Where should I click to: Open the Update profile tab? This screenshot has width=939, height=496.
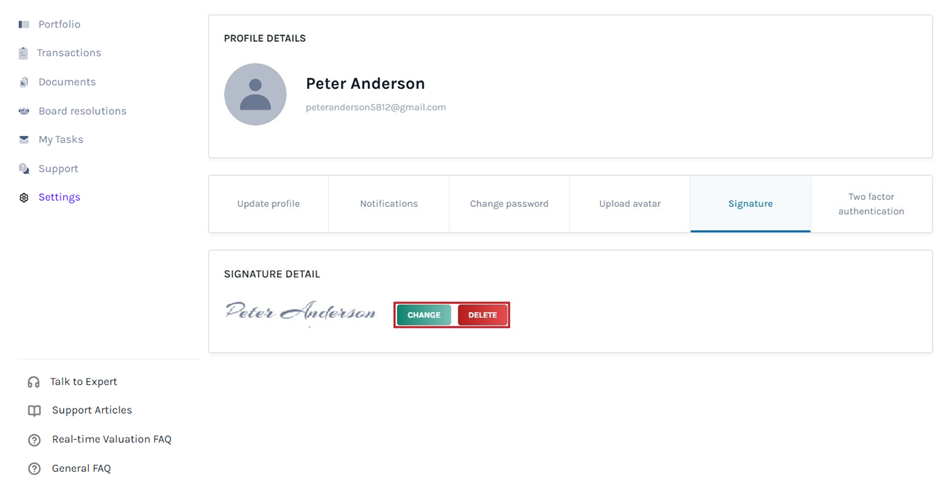click(268, 204)
